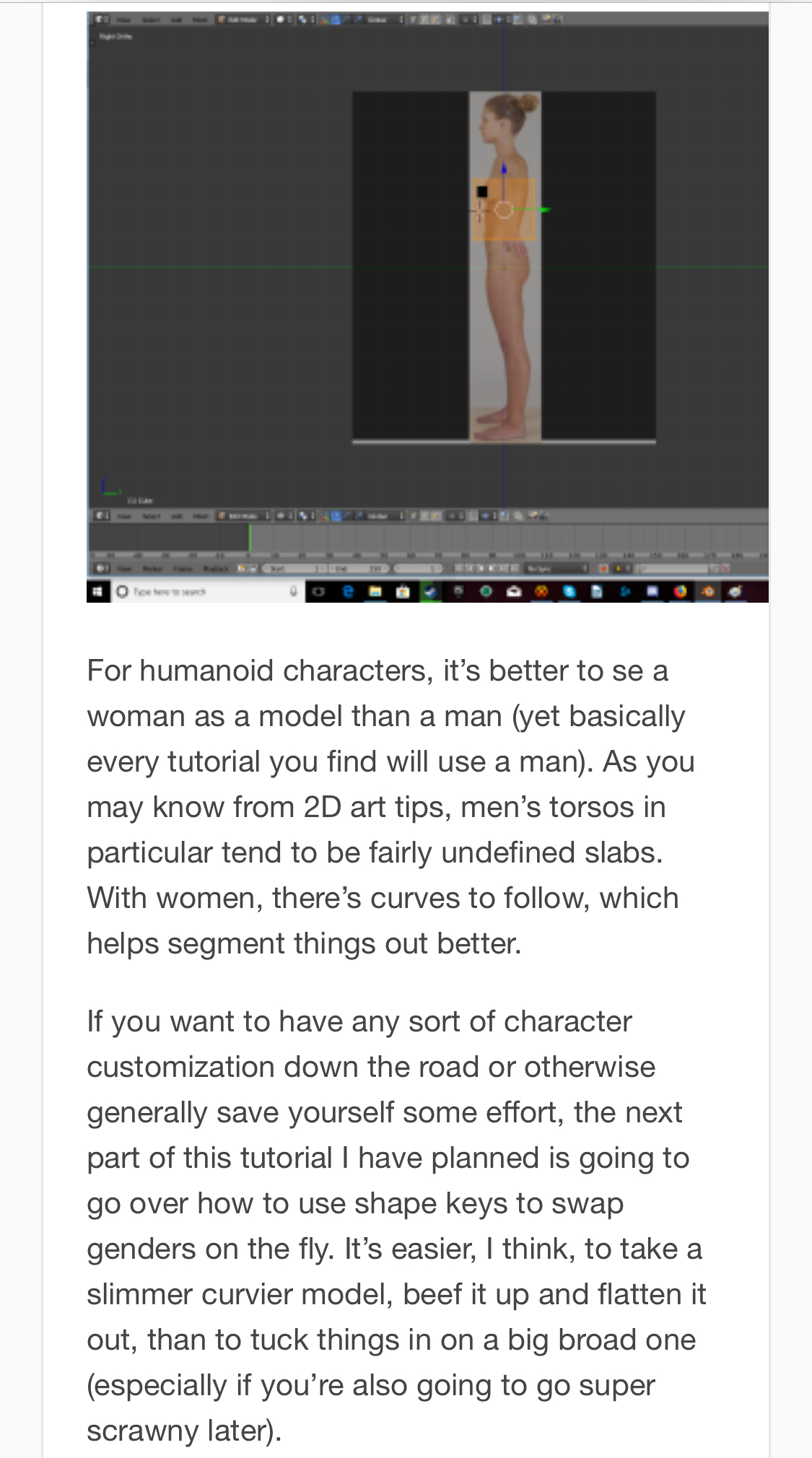Click the 'Type here to search' taskbar box
This screenshot has width=812, height=1458.
point(207,592)
